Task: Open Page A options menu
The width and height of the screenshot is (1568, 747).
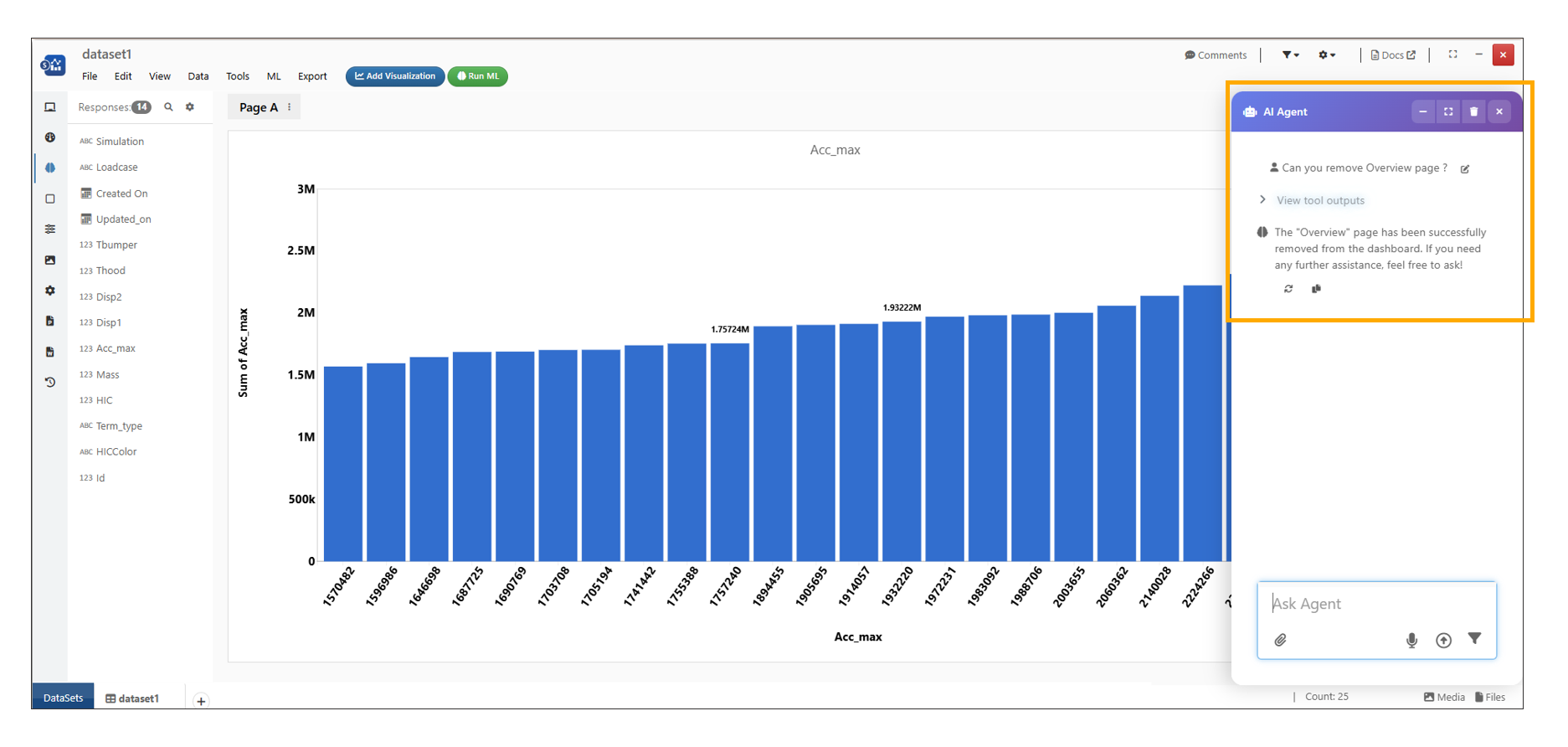Action: pos(290,107)
